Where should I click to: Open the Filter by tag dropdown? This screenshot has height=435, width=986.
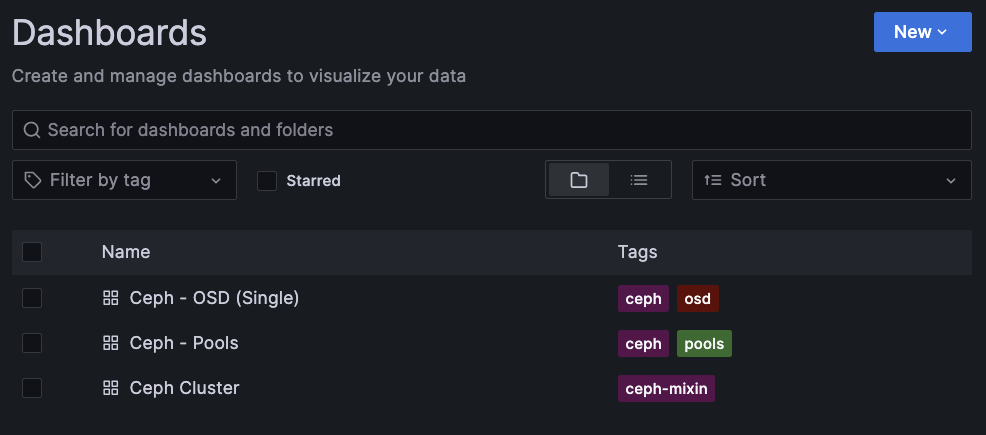pos(124,180)
